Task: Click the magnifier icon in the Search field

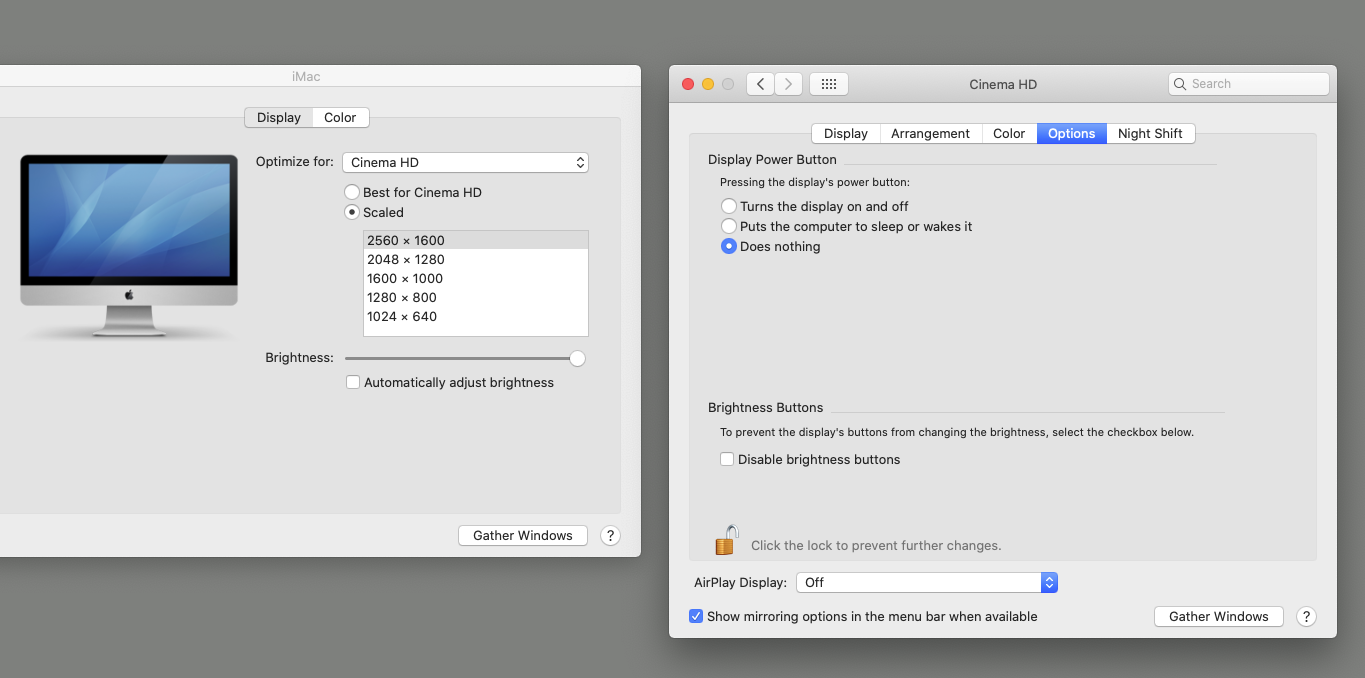Action: point(1181,84)
